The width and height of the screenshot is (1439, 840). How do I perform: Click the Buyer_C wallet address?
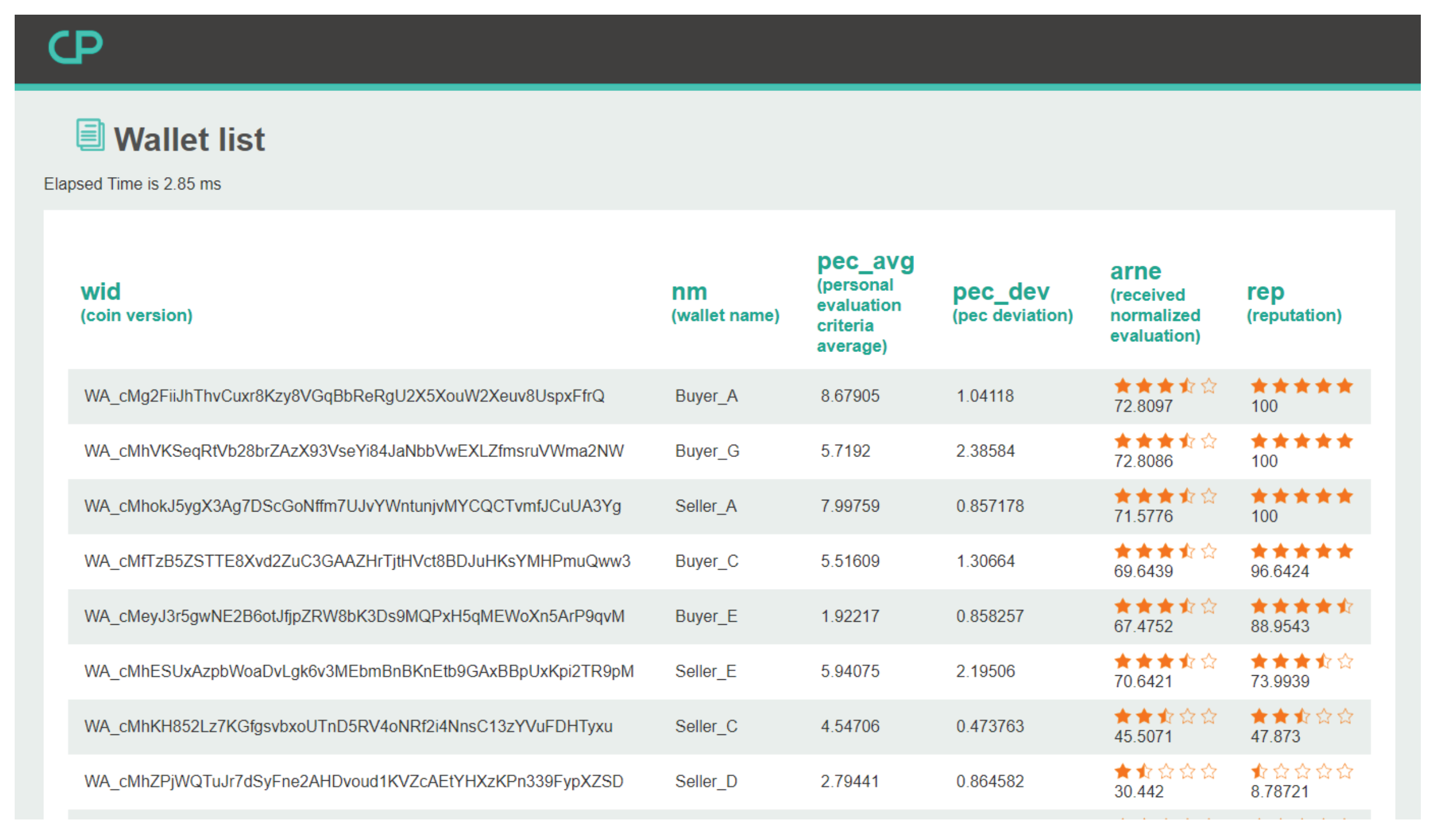pos(357,561)
